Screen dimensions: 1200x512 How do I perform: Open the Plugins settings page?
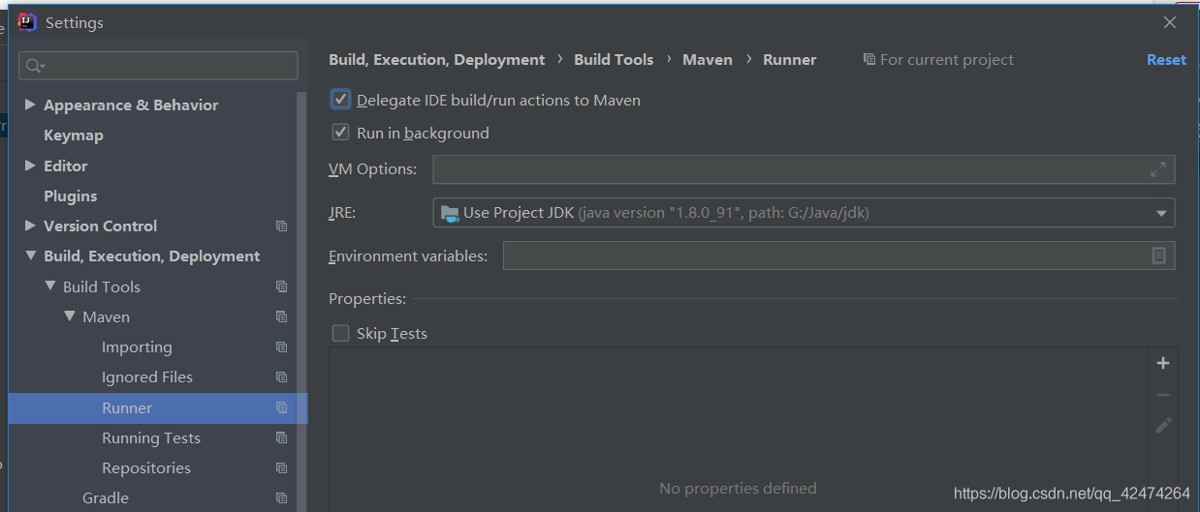70,196
